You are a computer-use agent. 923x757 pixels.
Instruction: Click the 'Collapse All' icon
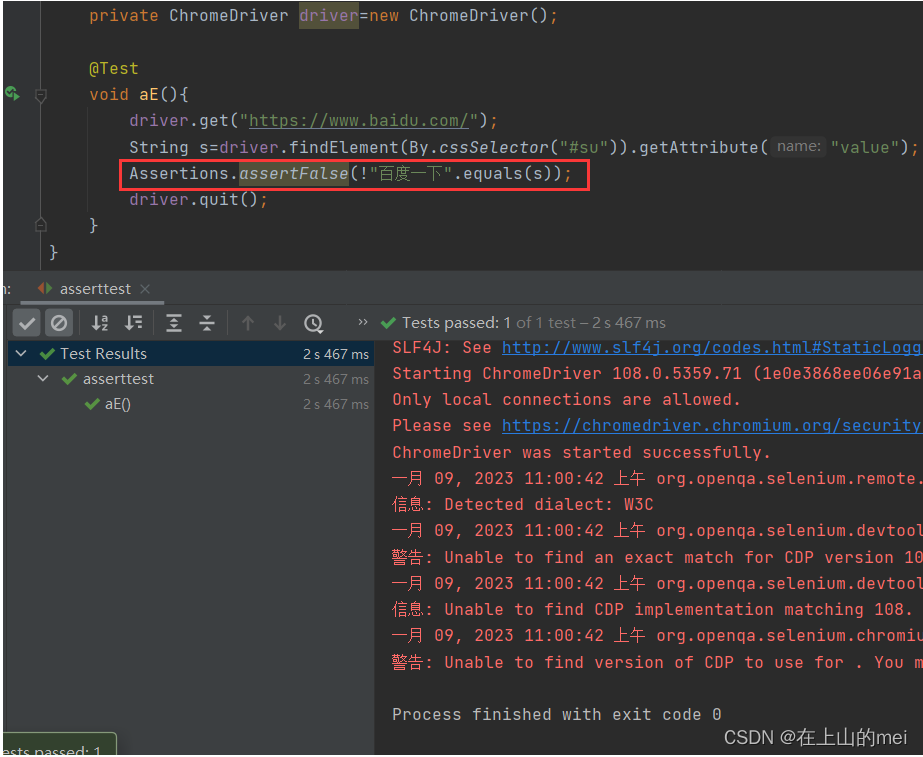(206, 322)
